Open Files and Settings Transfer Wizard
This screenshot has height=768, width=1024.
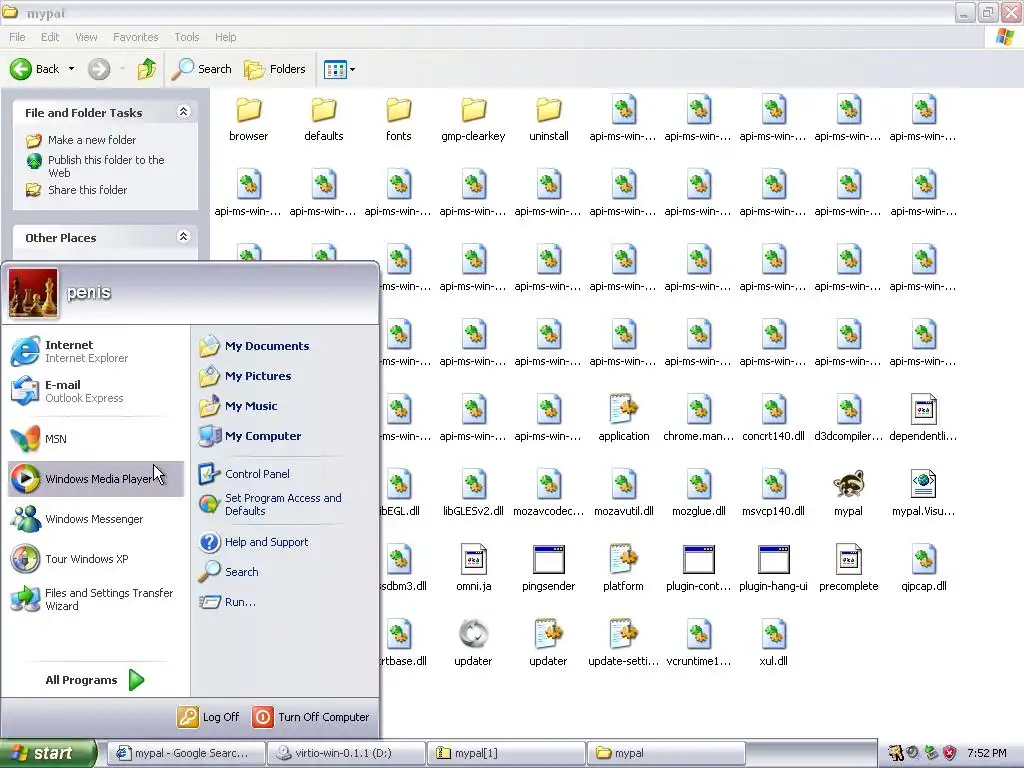click(95, 599)
